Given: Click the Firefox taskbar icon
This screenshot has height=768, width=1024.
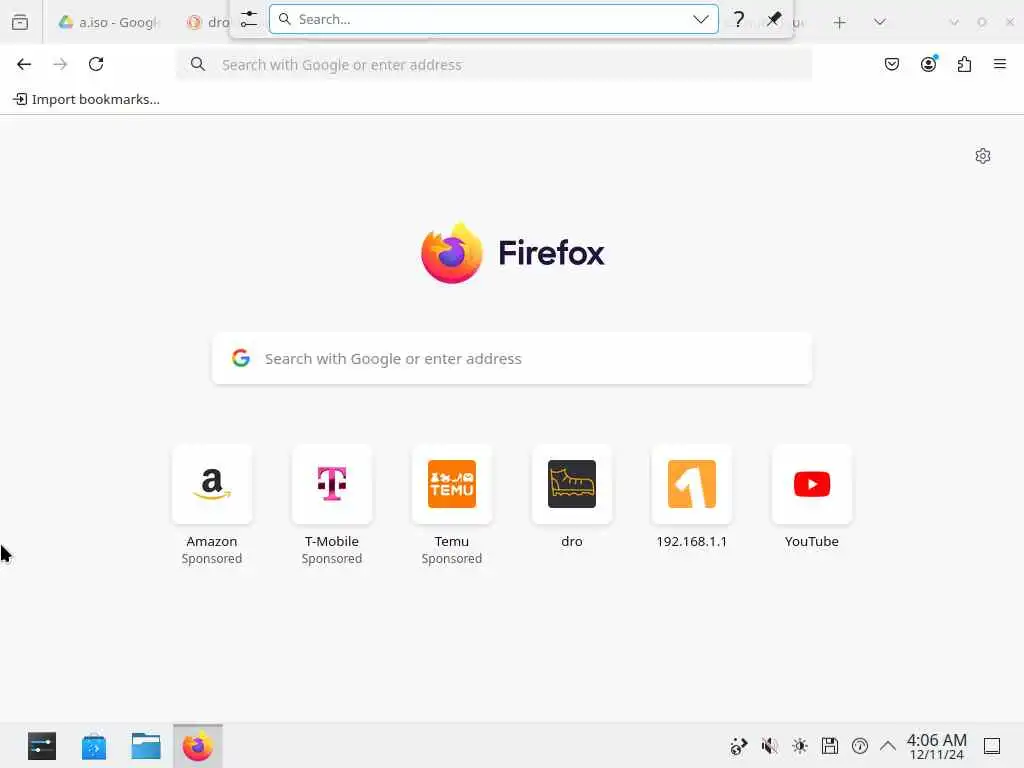Looking at the screenshot, I should coord(198,746).
